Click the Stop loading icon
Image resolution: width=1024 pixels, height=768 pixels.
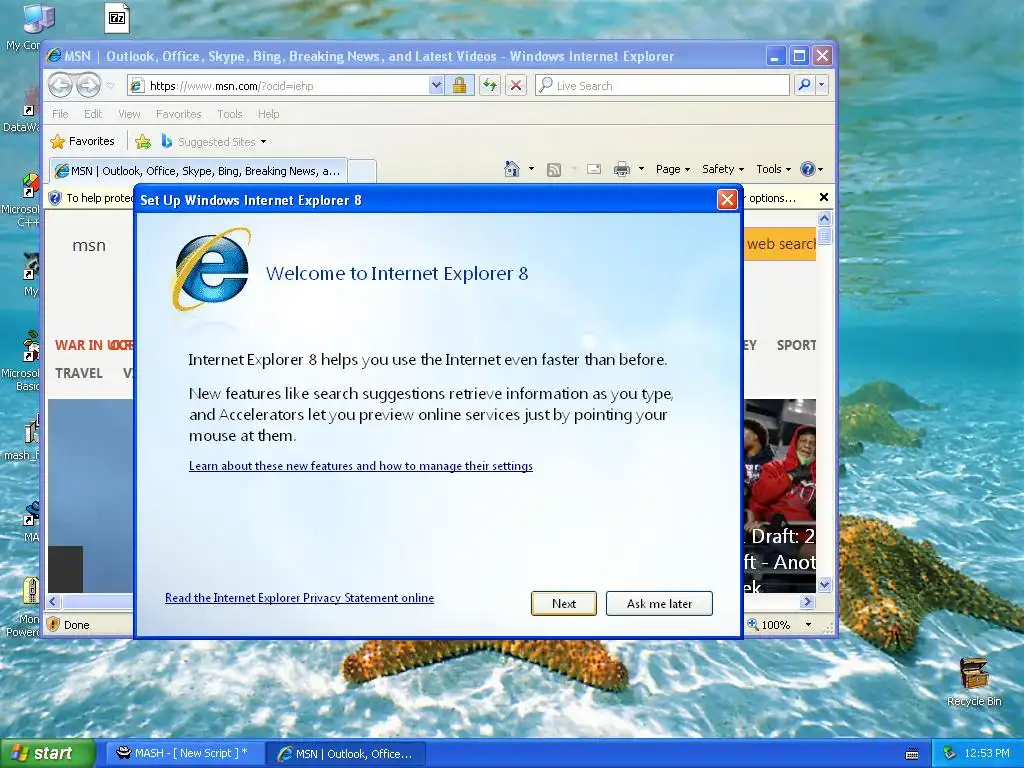[516, 86]
